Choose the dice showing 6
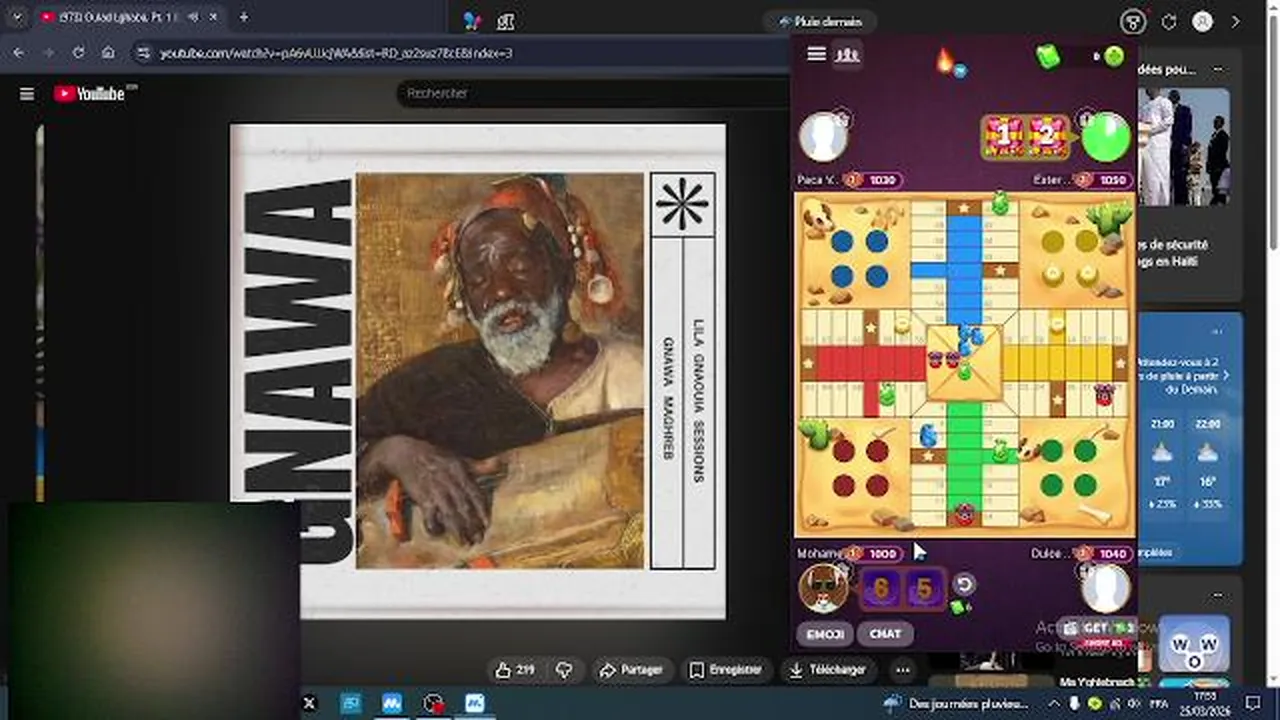Screen dimensions: 1280x720 pos(881,589)
